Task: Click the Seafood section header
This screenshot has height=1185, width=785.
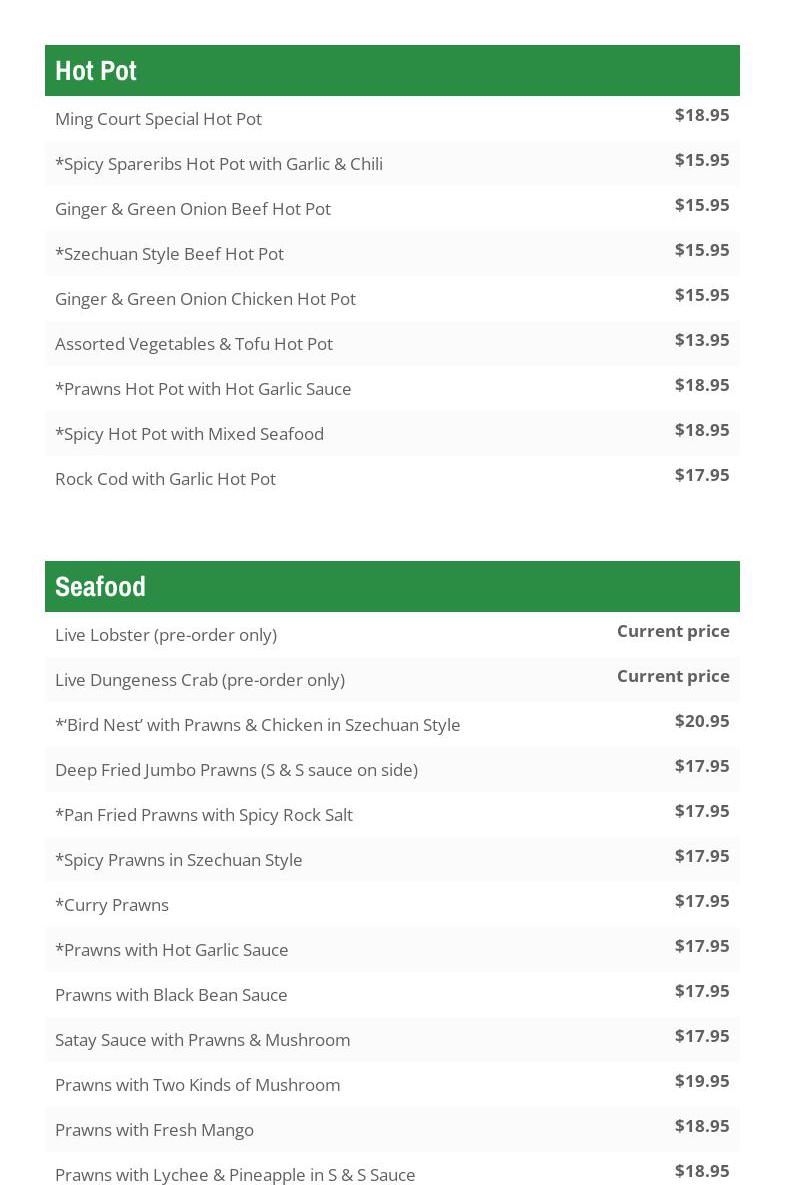Action: [100, 587]
